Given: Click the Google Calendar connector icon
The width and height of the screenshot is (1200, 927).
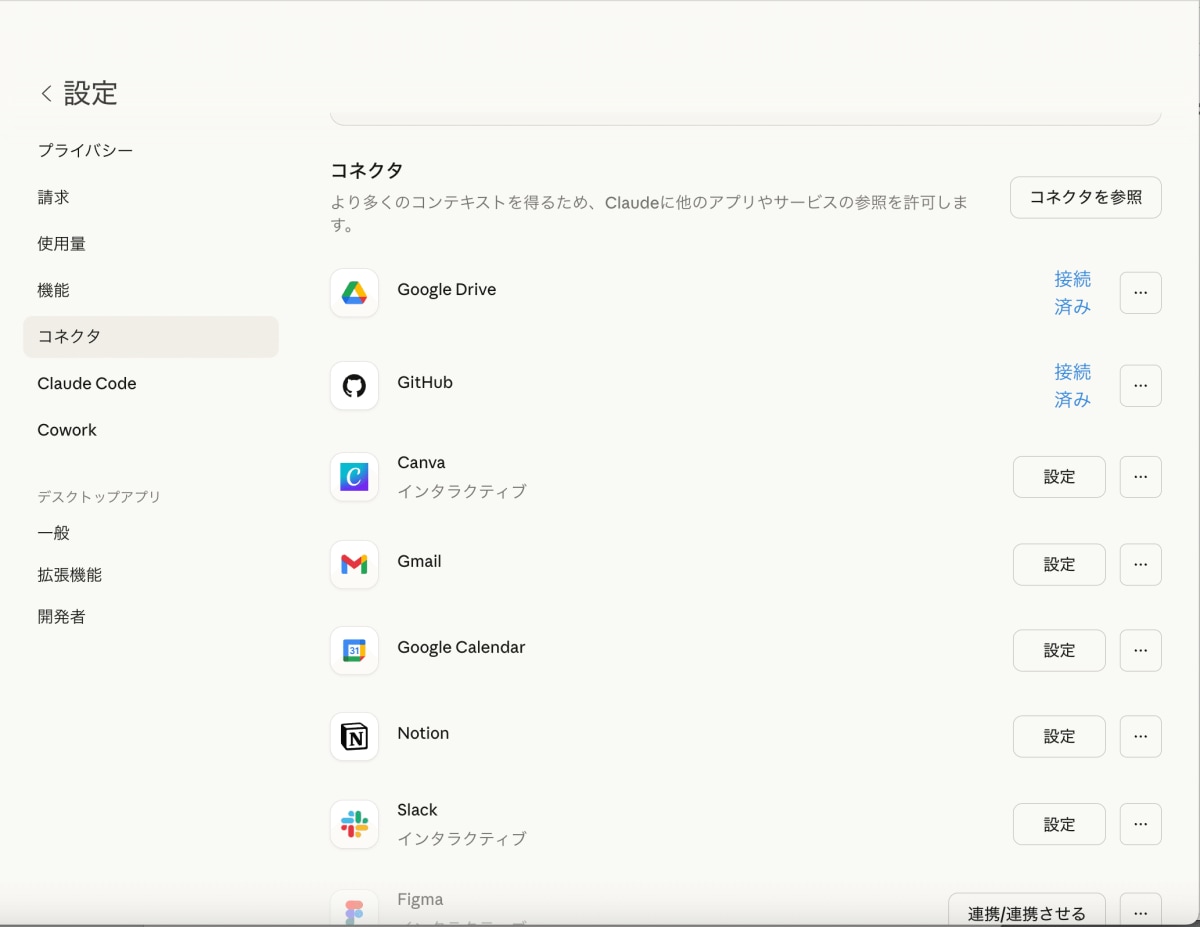Looking at the screenshot, I should tap(354, 651).
